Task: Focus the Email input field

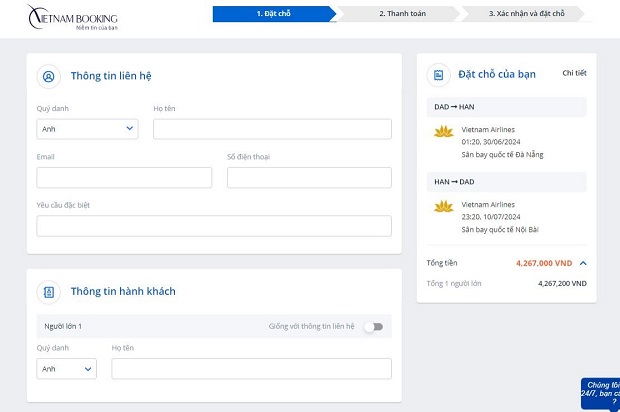Action: point(124,177)
